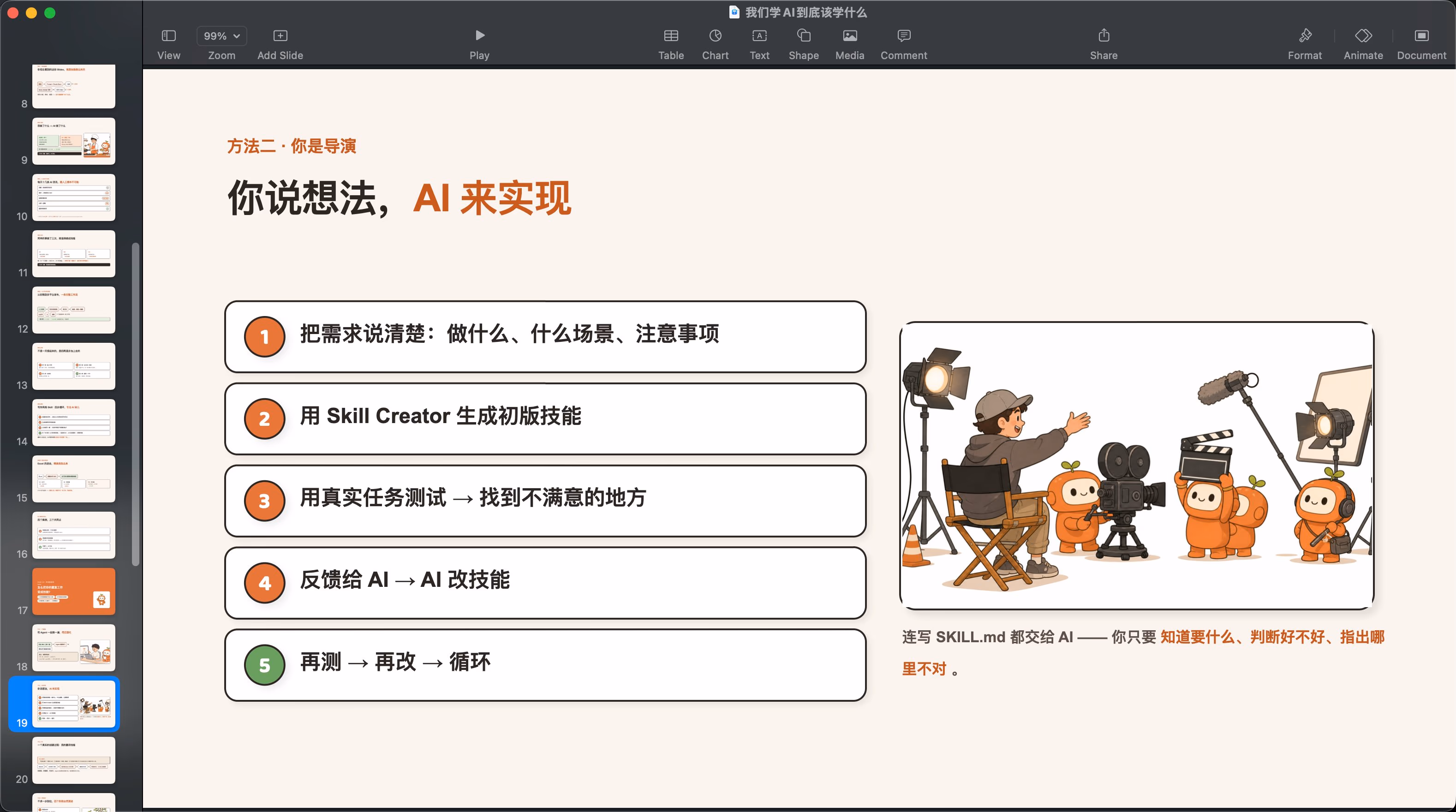Select slide 9 thumbnail
This screenshot has width=1456, height=812.
tap(73, 141)
